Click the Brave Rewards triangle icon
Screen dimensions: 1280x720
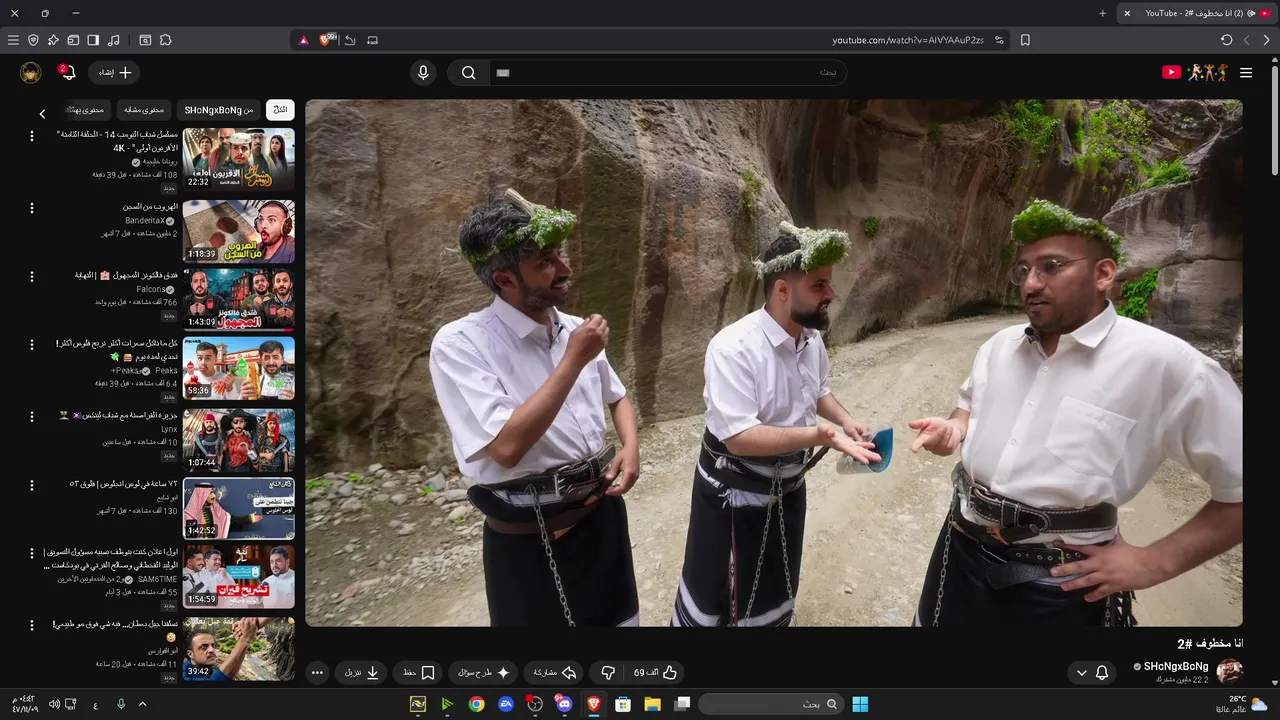point(304,40)
